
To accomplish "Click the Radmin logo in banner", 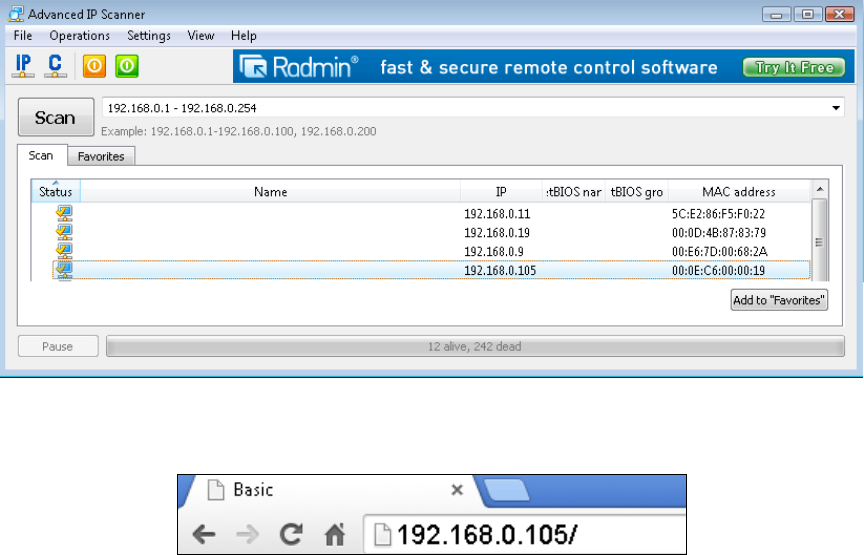I will point(299,67).
